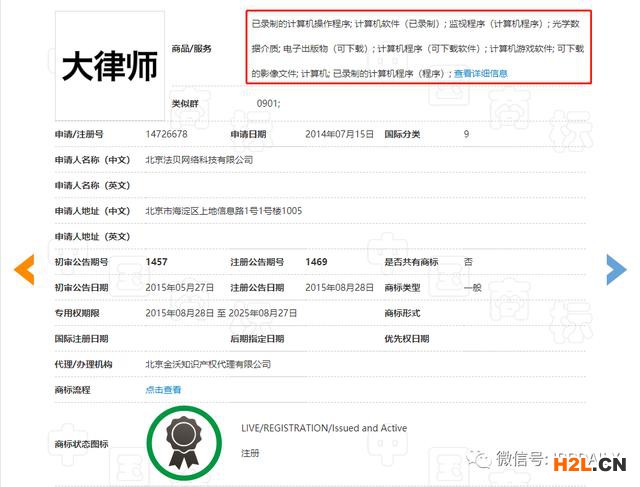Open the 查看详细信息 link
Image resolution: width=640 pixels, height=487 pixels.
pos(480,73)
